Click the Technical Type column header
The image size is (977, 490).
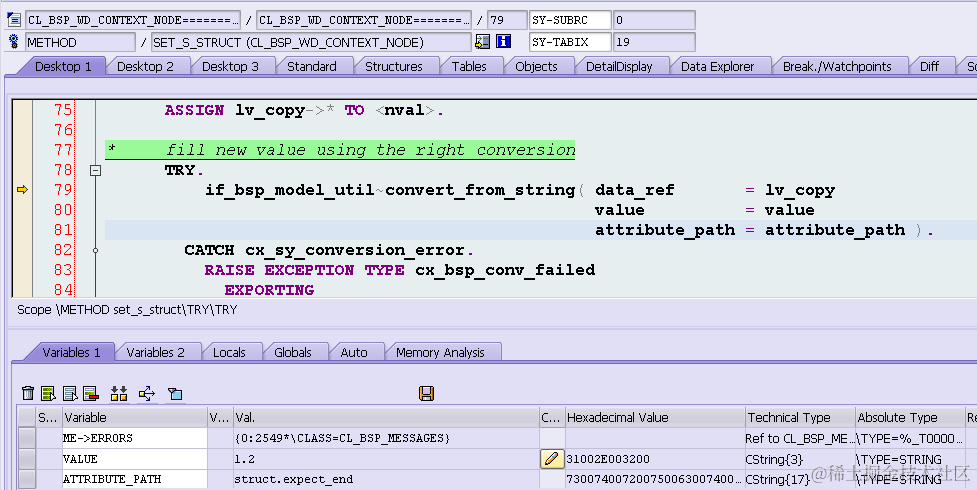coord(800,417)
